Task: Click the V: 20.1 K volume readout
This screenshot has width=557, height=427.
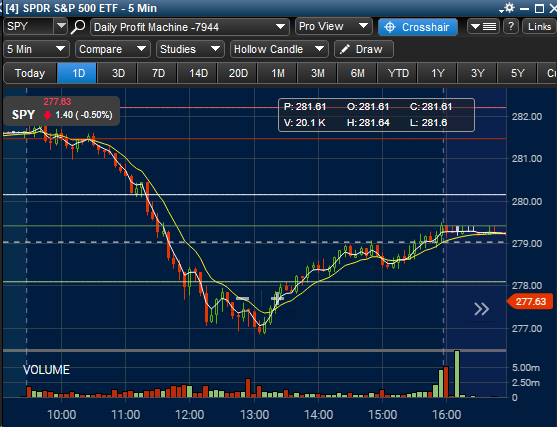Action: click(304, 123)
